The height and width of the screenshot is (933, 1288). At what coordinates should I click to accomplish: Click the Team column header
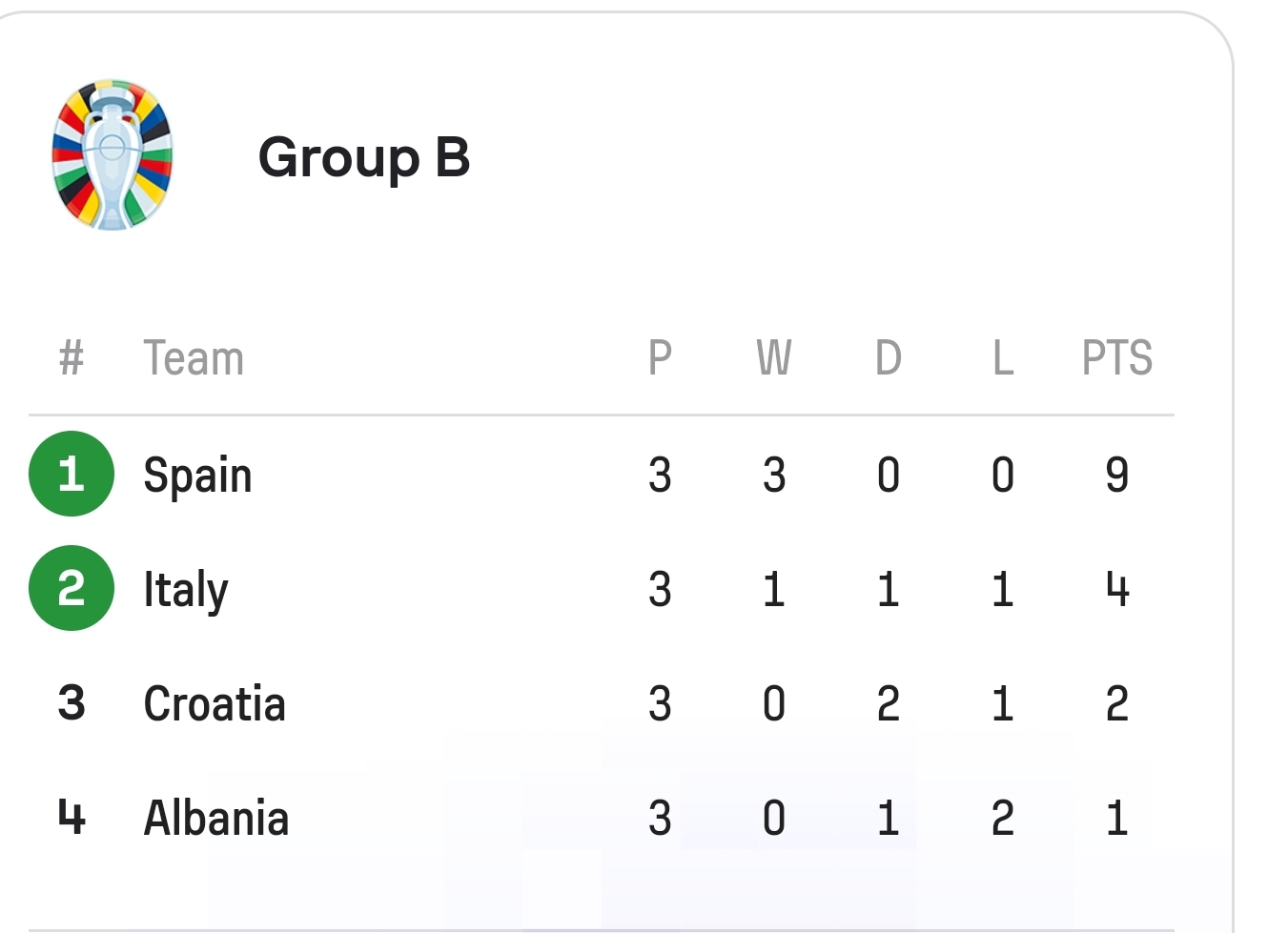[x=194, y=358]
